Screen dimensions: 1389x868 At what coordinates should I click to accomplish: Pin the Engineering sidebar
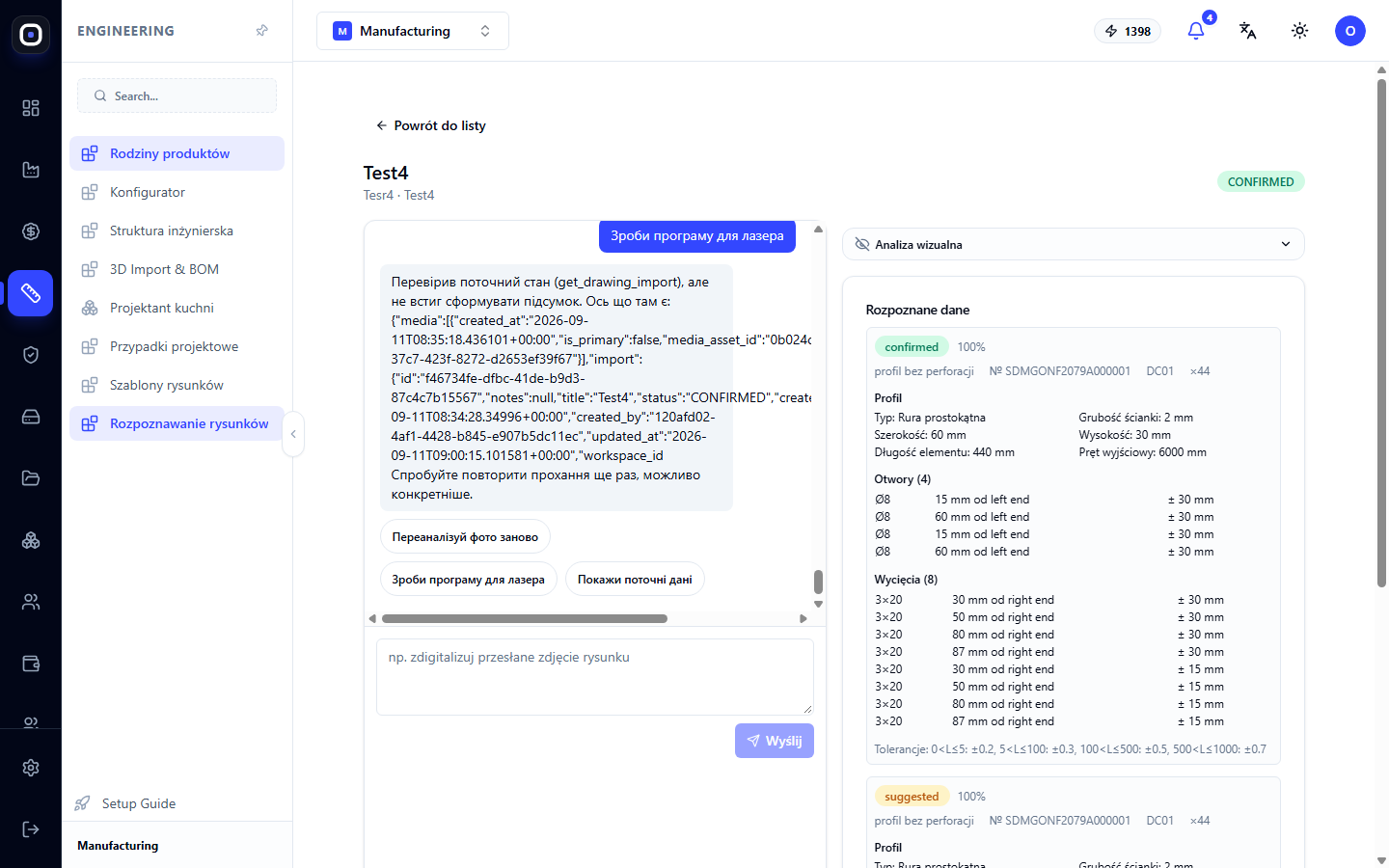pyautogui.click(x=261, y=31)
